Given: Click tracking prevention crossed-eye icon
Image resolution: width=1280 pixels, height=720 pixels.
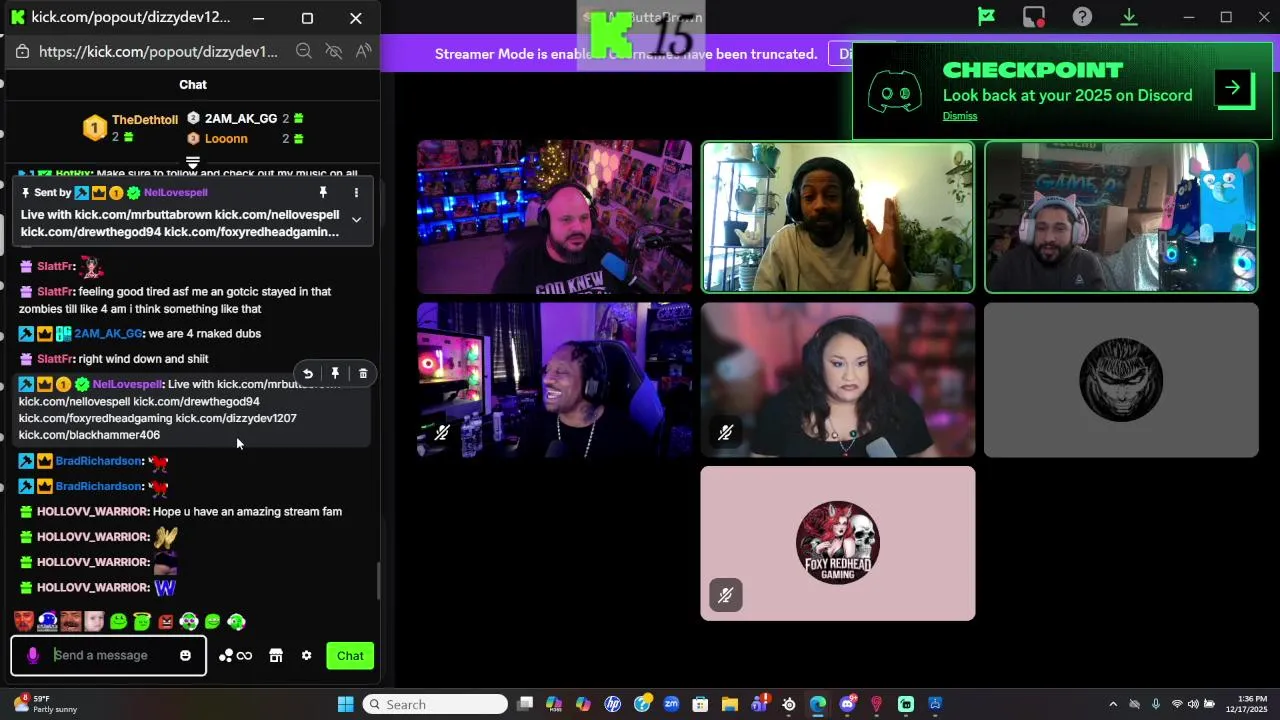Looking at the screenshot, I should coord(334,51).
